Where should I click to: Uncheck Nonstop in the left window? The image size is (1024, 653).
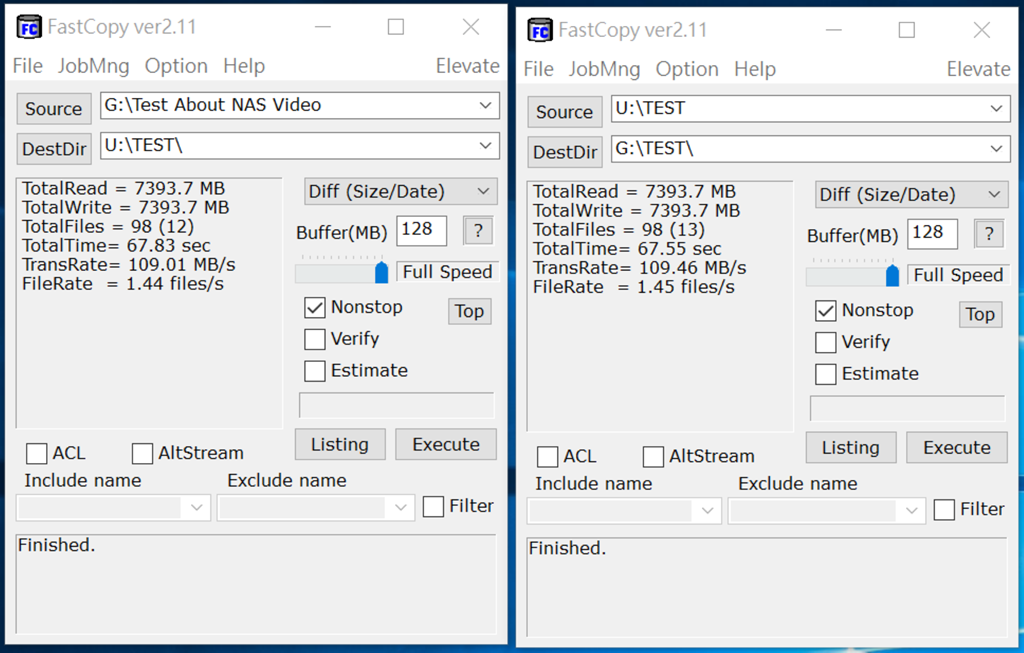[x=315, y=308]
